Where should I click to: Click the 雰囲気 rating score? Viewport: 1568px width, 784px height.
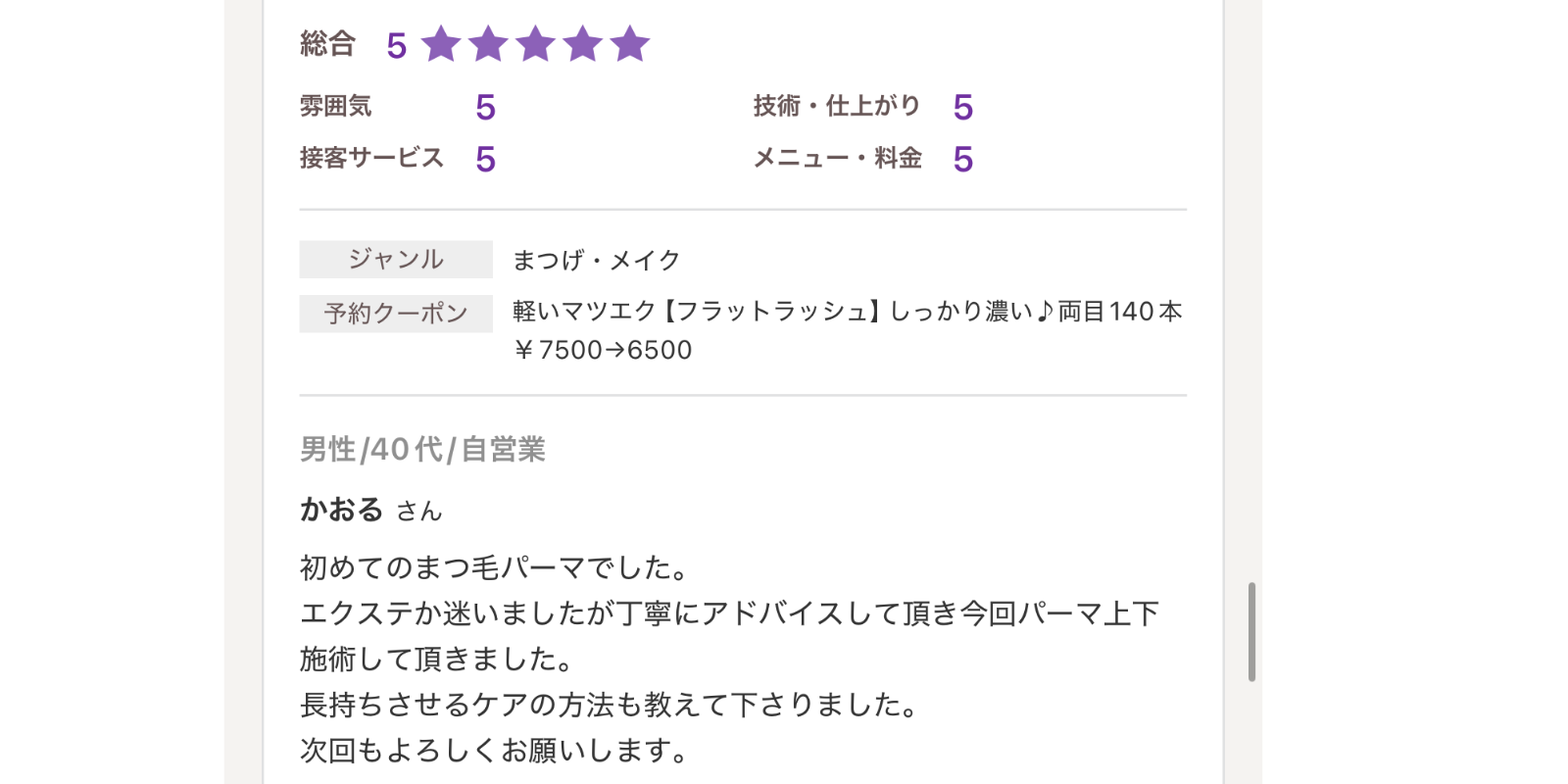pos(485,107)
